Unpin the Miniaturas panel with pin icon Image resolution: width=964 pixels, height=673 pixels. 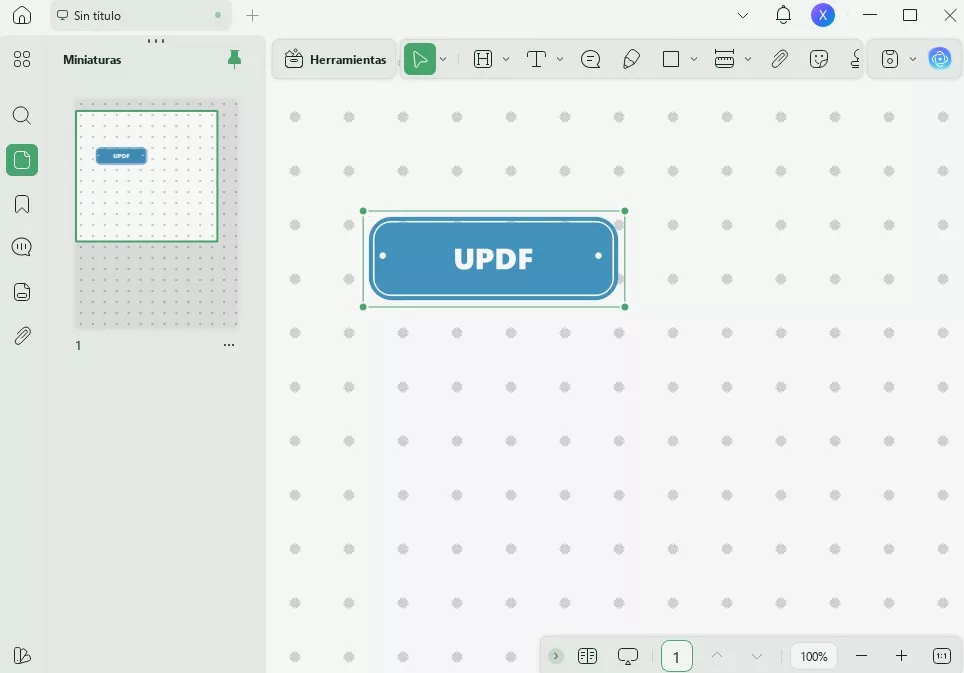point(234,59)
